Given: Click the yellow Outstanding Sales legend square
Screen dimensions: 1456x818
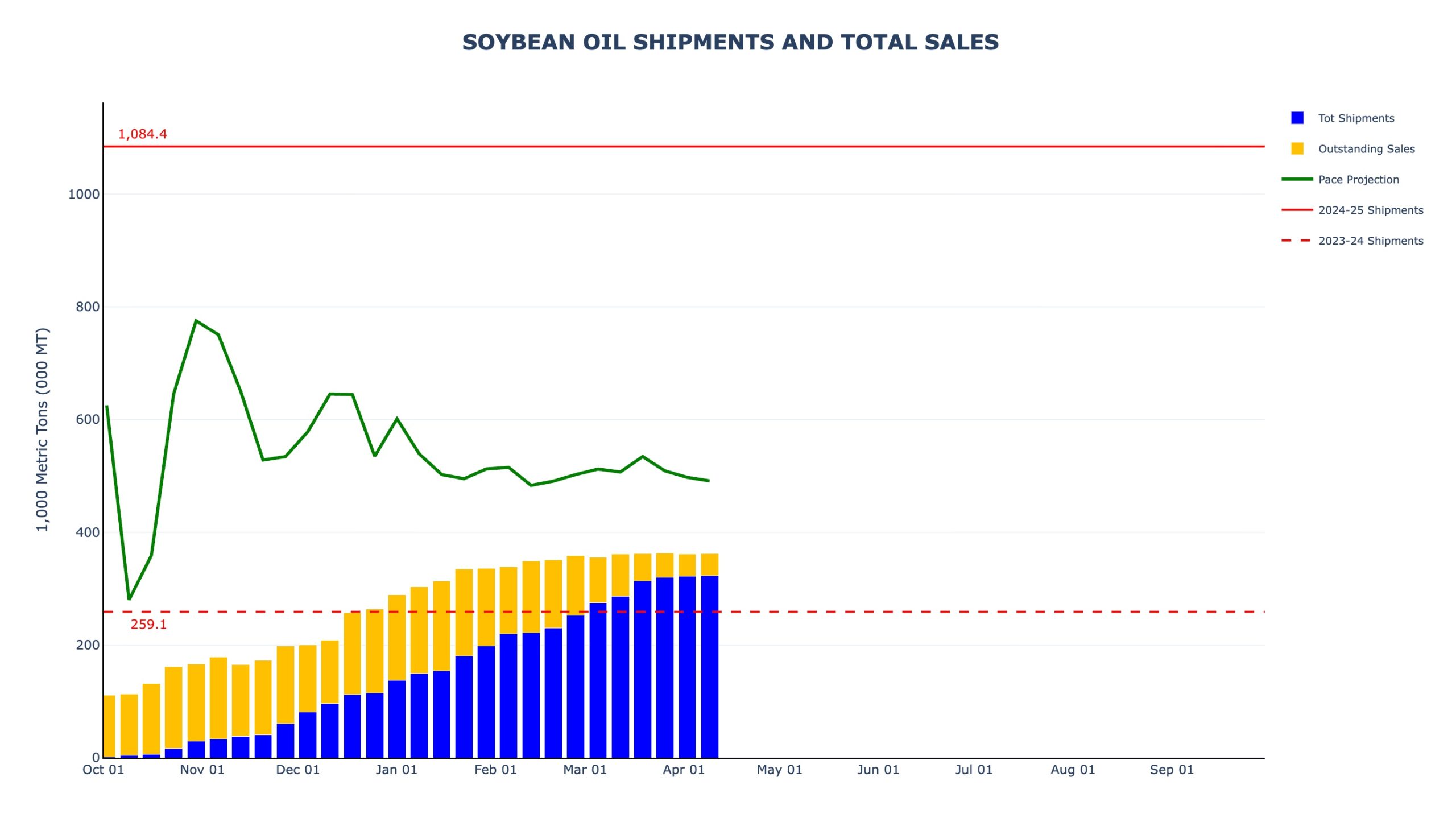Looking at the screenshot, I should pos(1297,149).
